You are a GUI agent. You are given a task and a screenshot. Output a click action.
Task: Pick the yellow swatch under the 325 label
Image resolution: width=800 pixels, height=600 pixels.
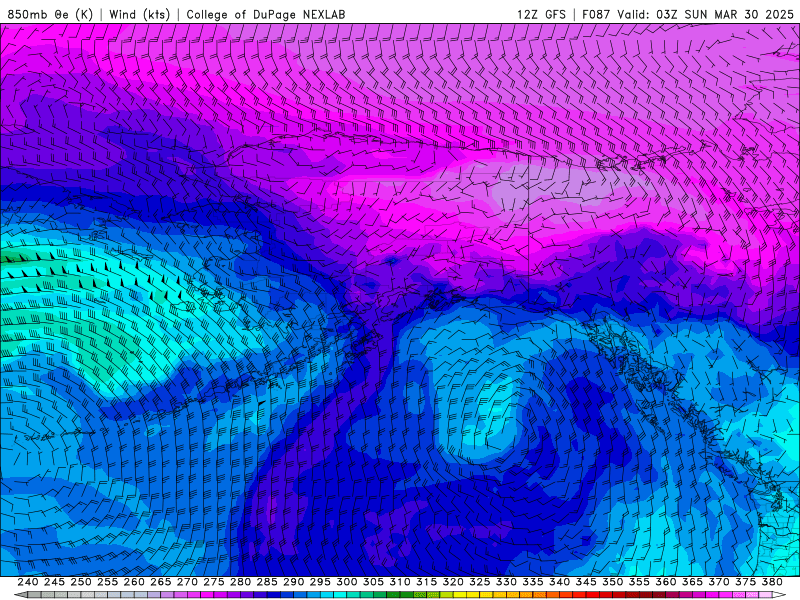[x=473, y=595]
